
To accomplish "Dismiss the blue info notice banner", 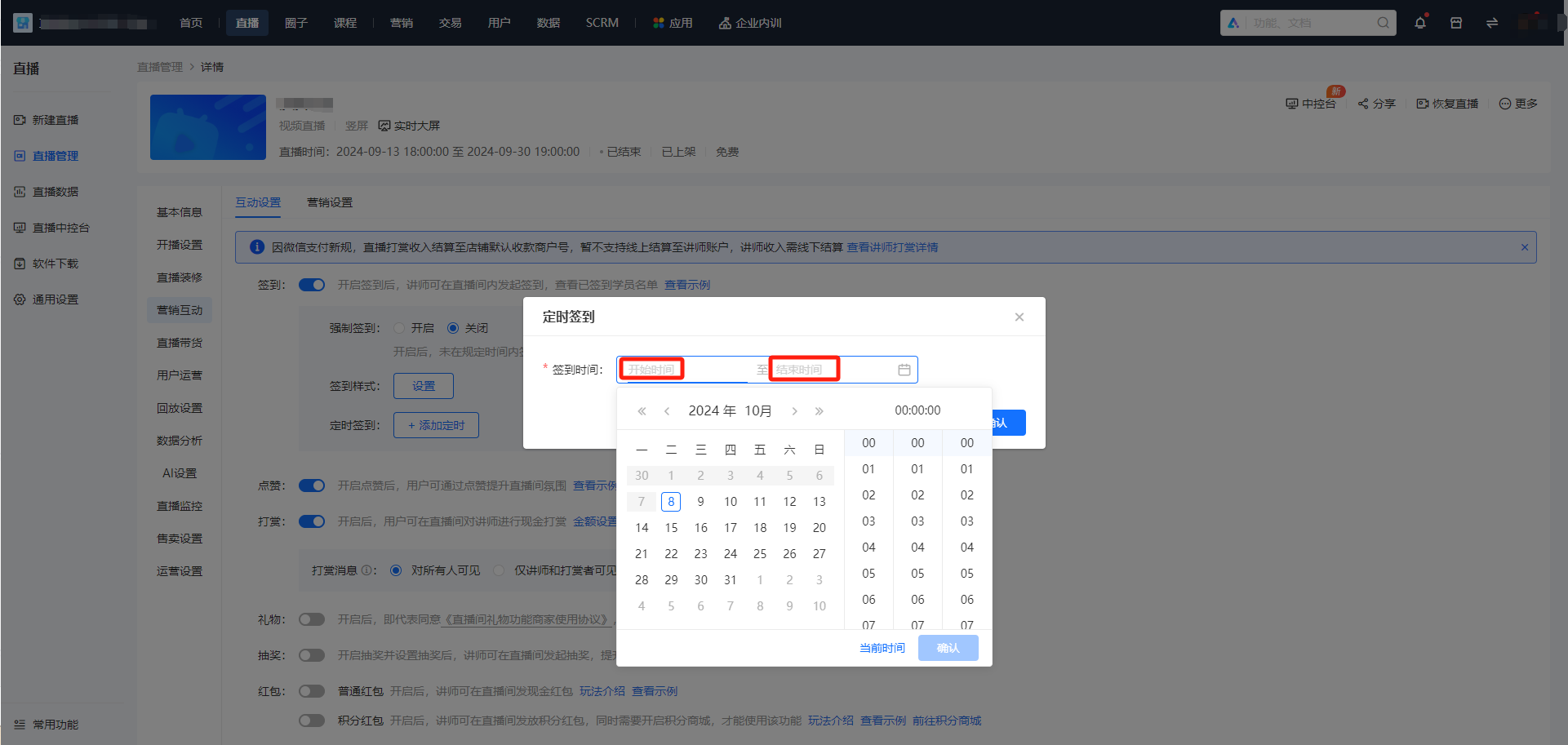I will 1525,247.
